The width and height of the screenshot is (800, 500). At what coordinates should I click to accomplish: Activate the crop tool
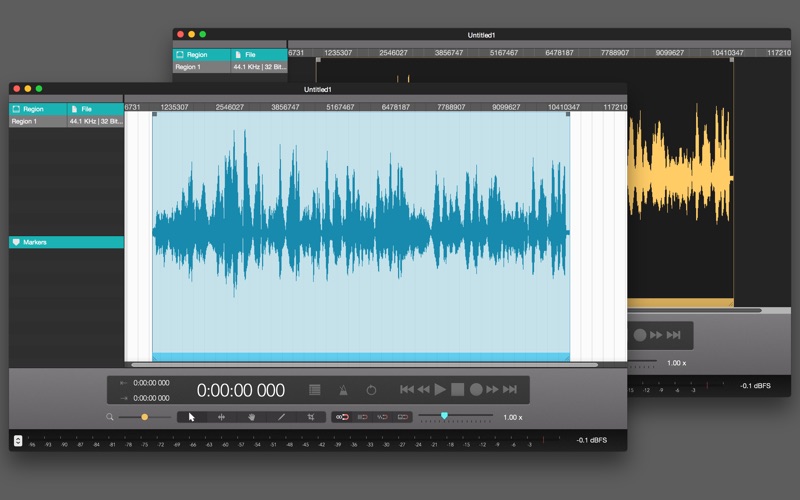[311, 417]
